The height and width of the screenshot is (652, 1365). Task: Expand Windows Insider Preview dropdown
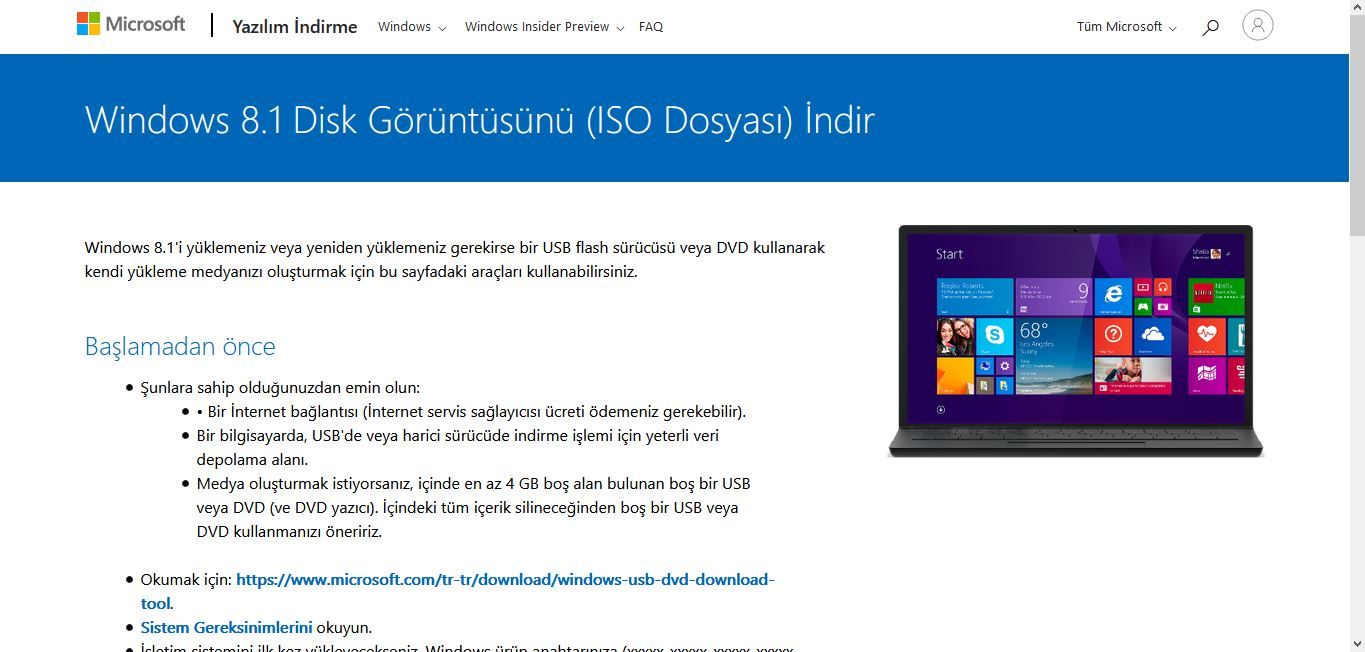544,27
